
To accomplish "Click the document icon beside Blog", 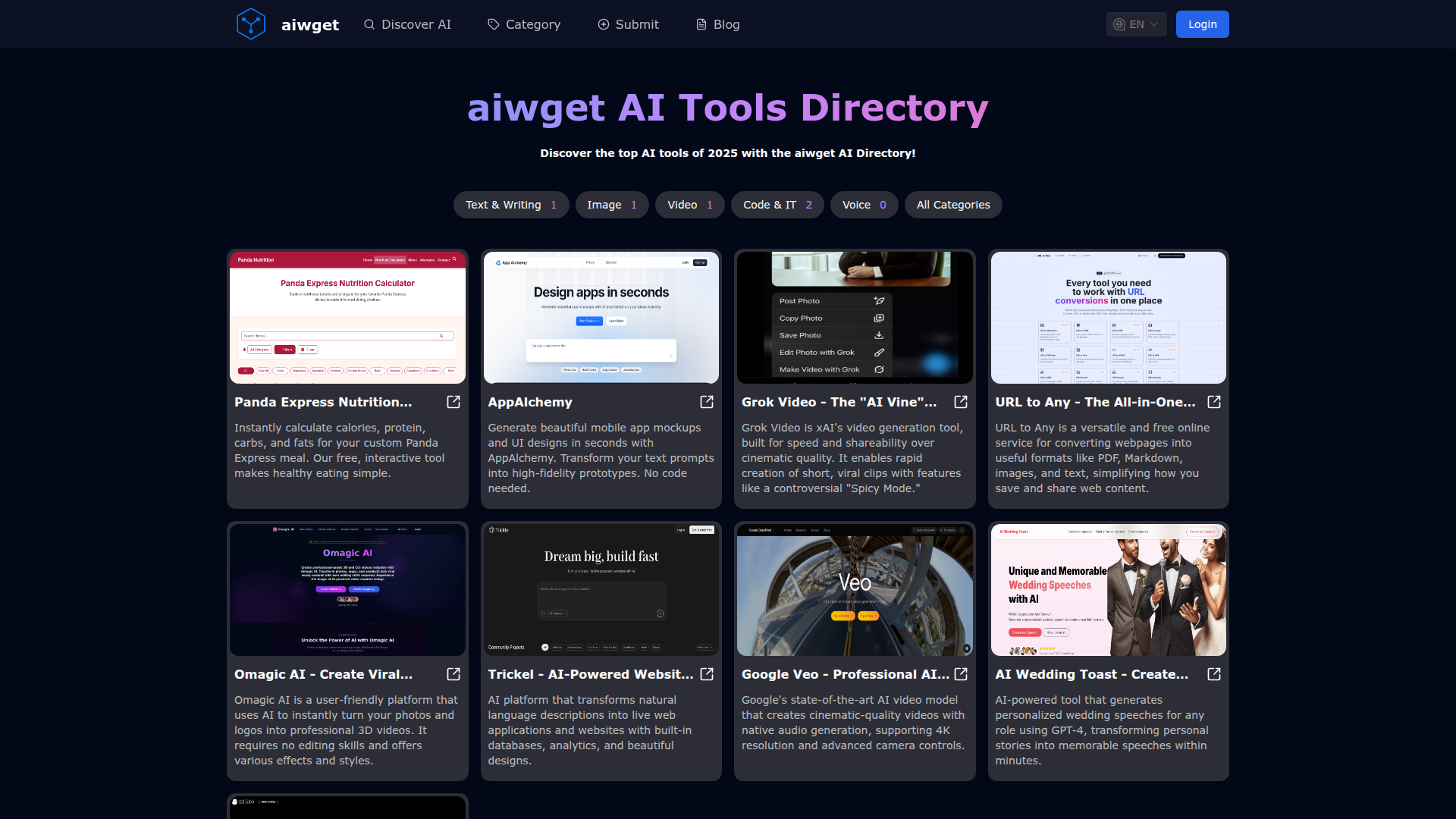I will point(701,24).
